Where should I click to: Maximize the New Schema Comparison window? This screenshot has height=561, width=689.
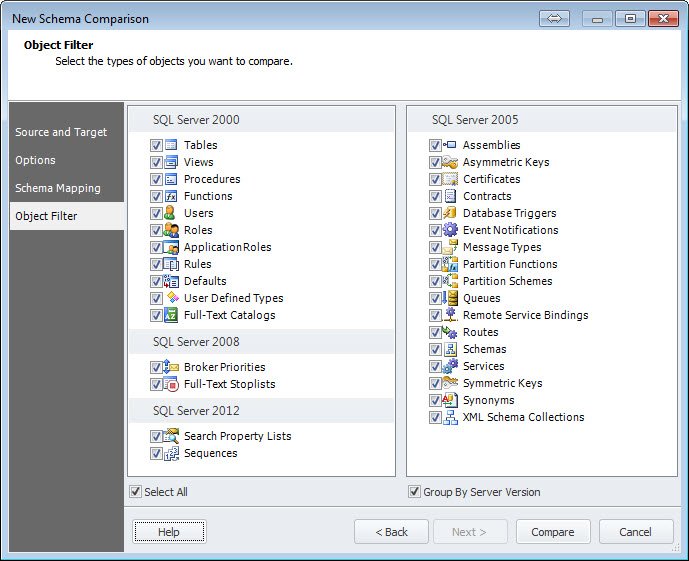click(630, 18)
